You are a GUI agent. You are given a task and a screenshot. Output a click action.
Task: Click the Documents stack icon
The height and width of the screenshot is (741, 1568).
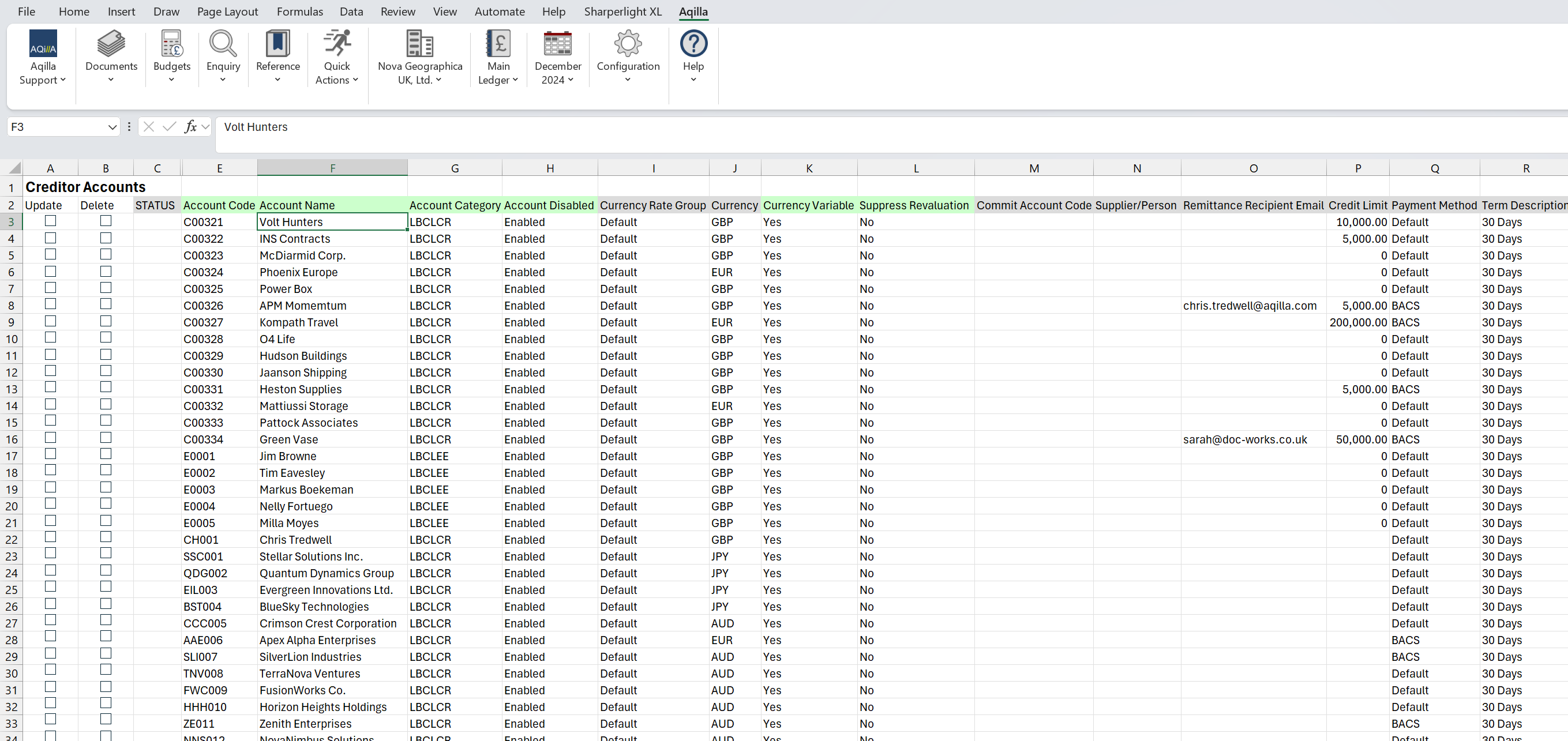[x=111, y=44]
